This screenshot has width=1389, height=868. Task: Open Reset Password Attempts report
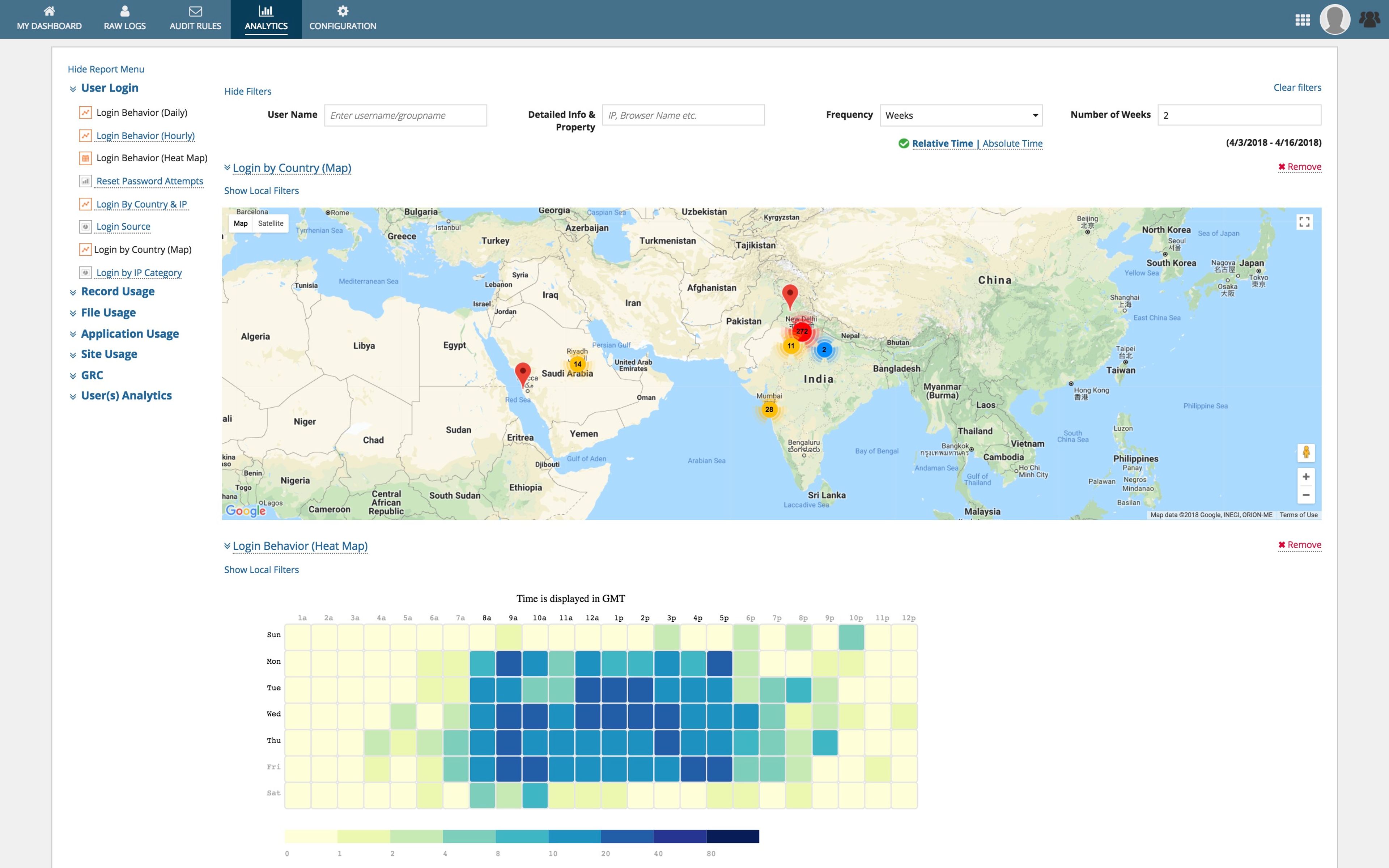150,181
